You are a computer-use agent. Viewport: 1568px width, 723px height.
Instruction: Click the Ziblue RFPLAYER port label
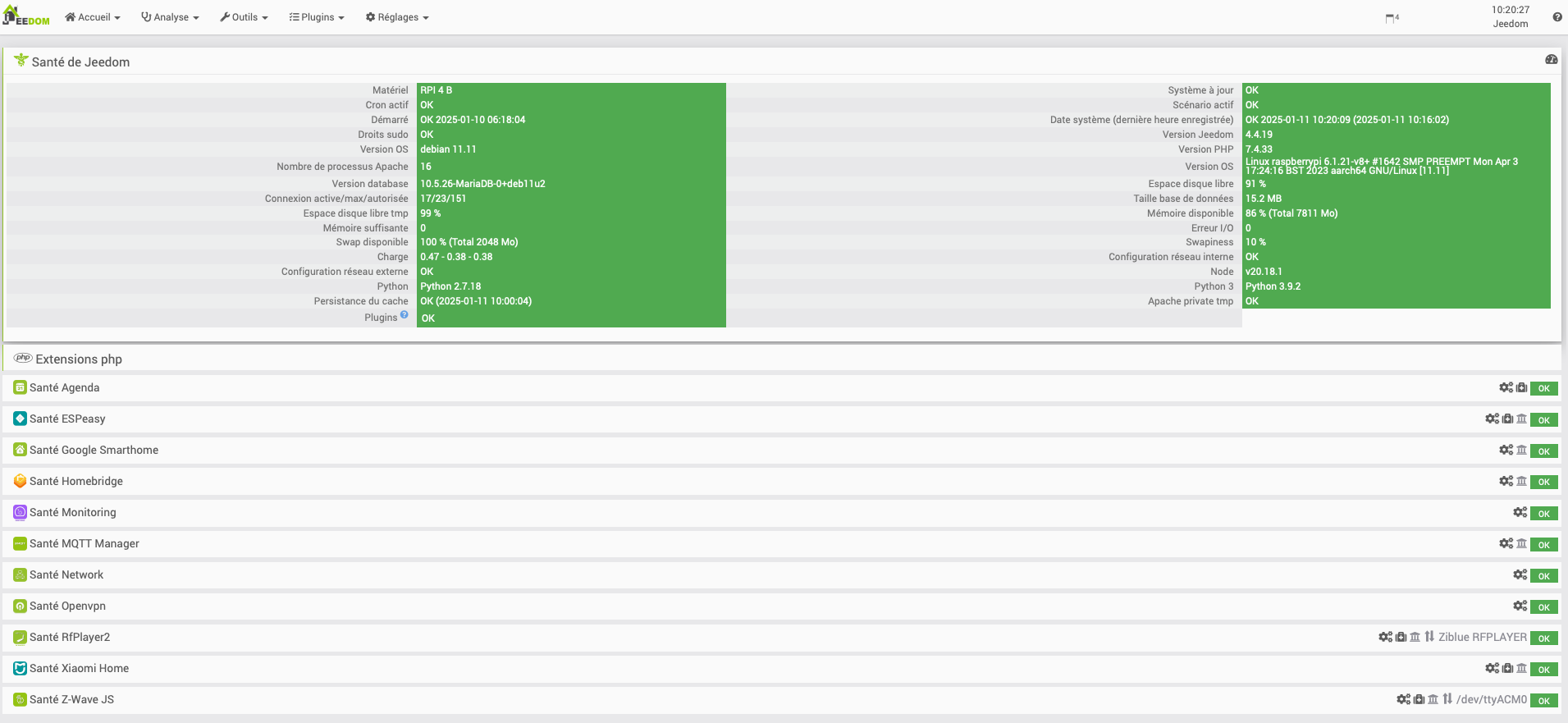point(1483,637)
